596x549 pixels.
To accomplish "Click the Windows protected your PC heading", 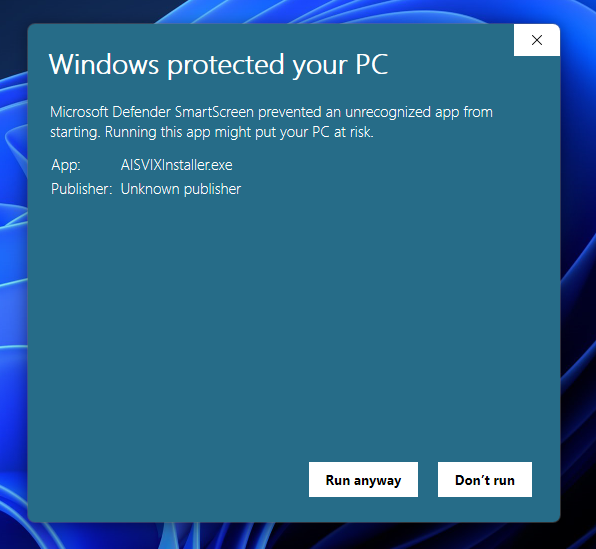I will point(219,65).
